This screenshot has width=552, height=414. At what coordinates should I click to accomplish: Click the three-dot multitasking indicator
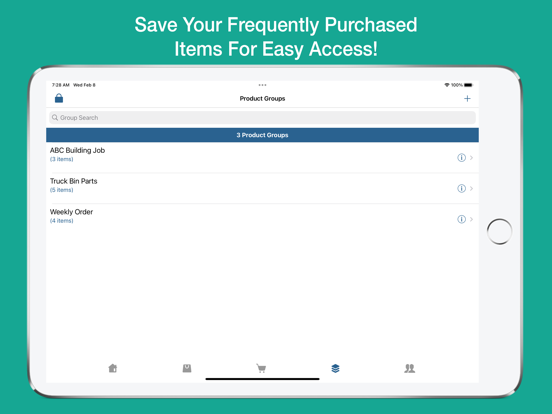coord(262,85)
